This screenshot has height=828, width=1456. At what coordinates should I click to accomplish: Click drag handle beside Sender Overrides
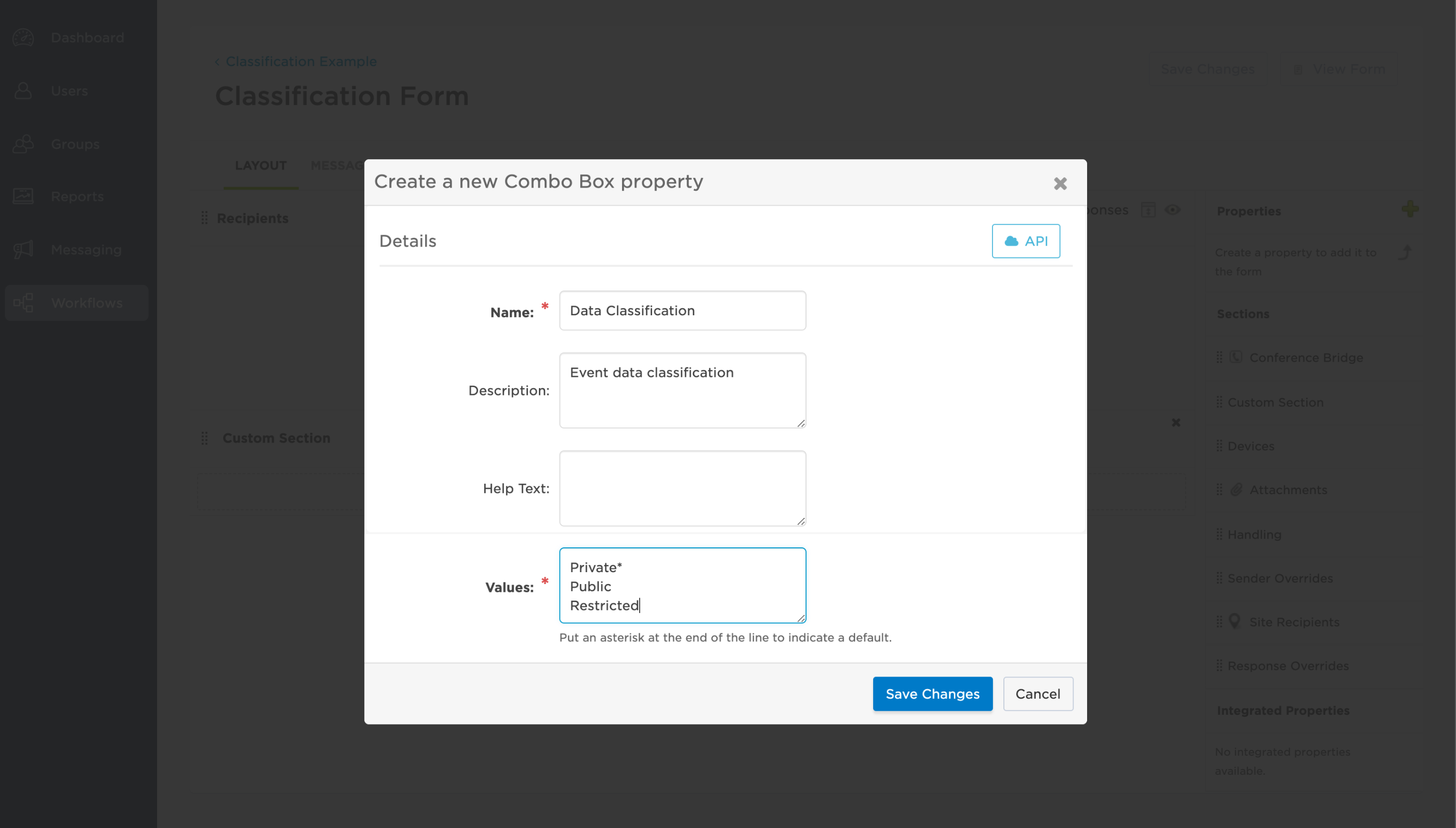[1219, 578]
